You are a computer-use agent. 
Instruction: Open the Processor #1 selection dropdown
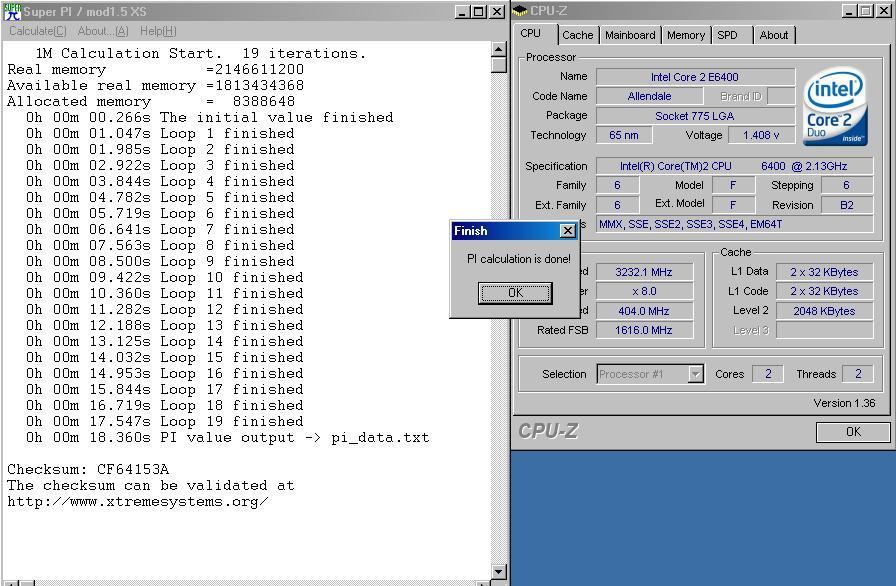[x=695, y=374]
